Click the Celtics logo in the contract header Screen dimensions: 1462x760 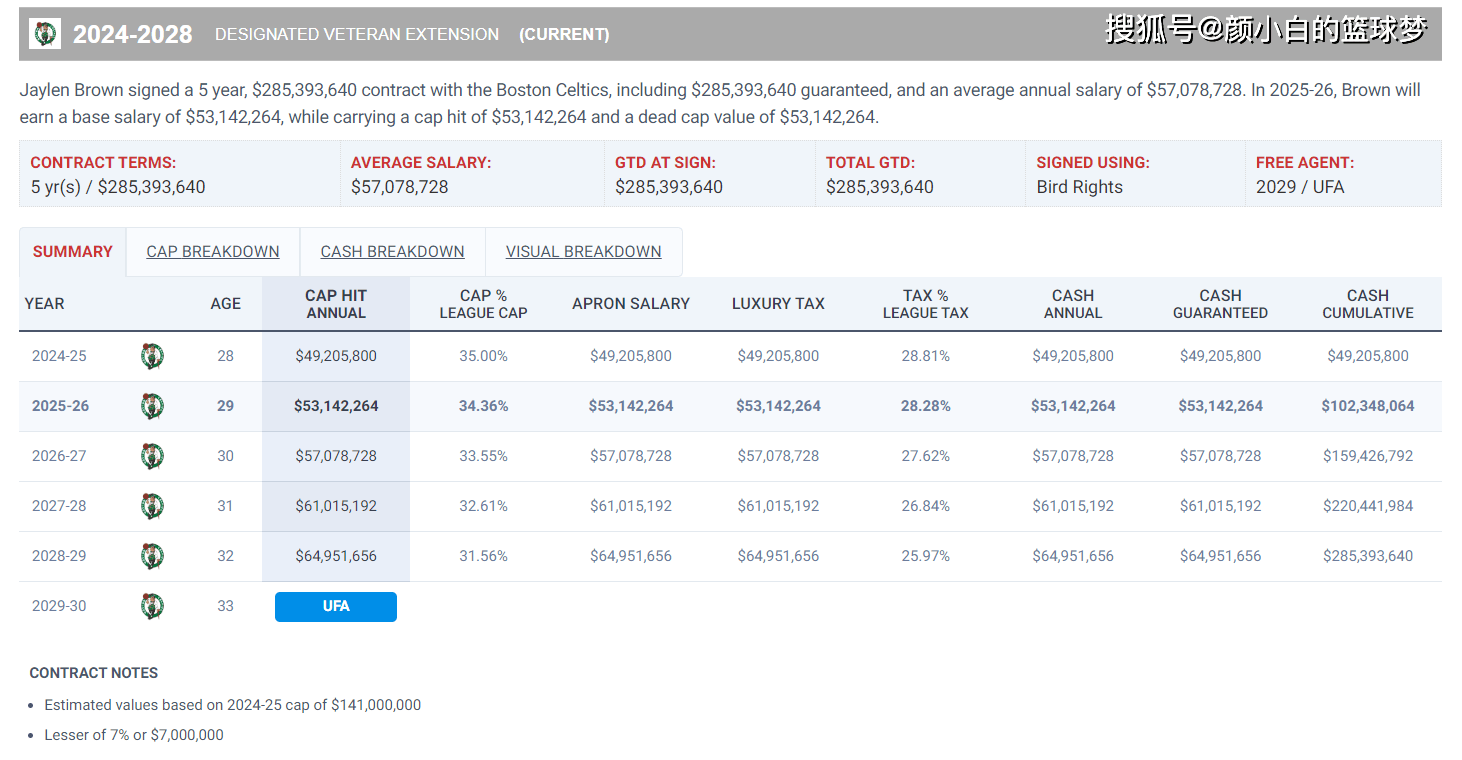[46, 34]
